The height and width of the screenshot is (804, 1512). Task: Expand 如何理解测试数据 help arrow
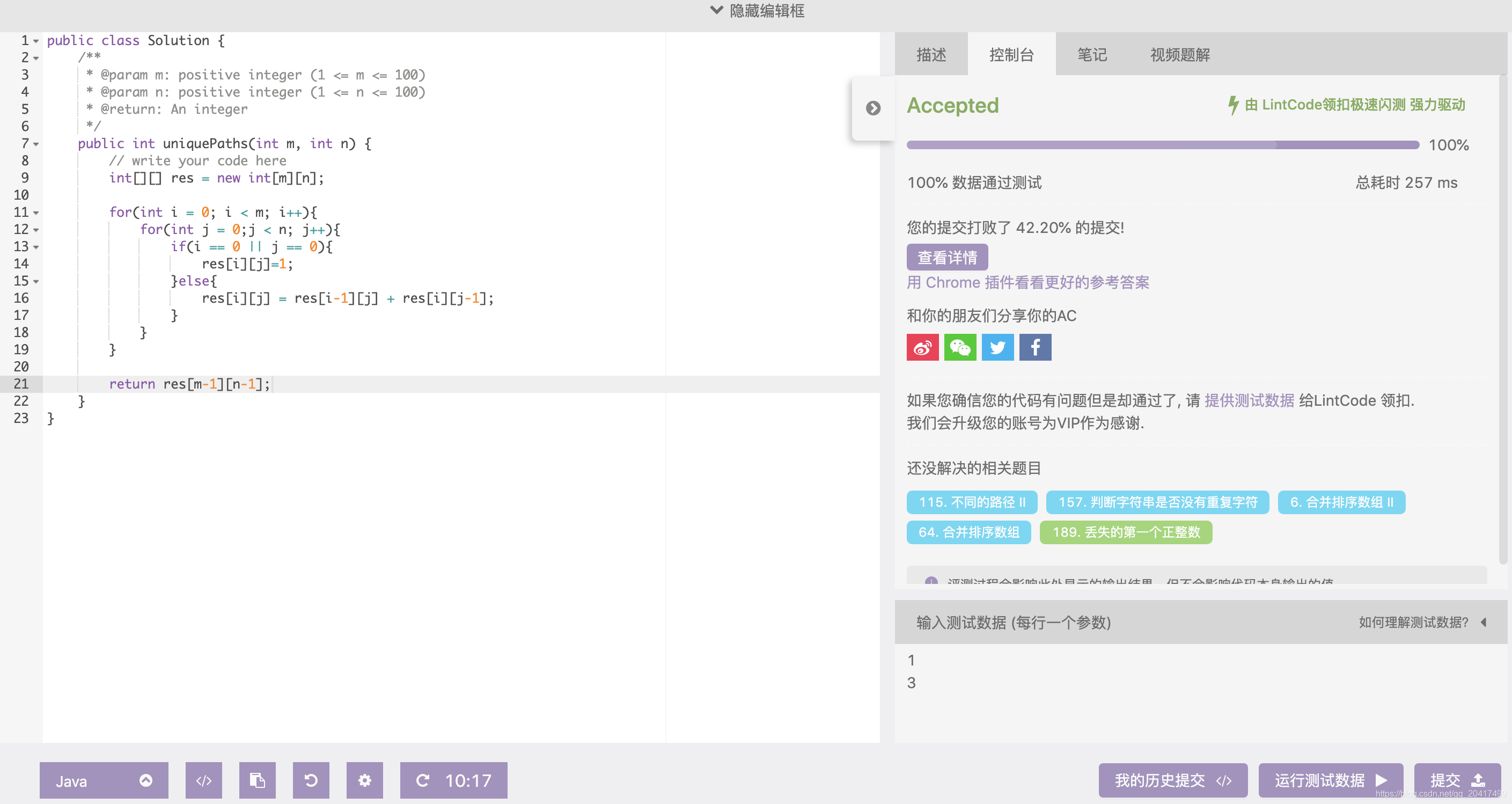point(1484,622)
